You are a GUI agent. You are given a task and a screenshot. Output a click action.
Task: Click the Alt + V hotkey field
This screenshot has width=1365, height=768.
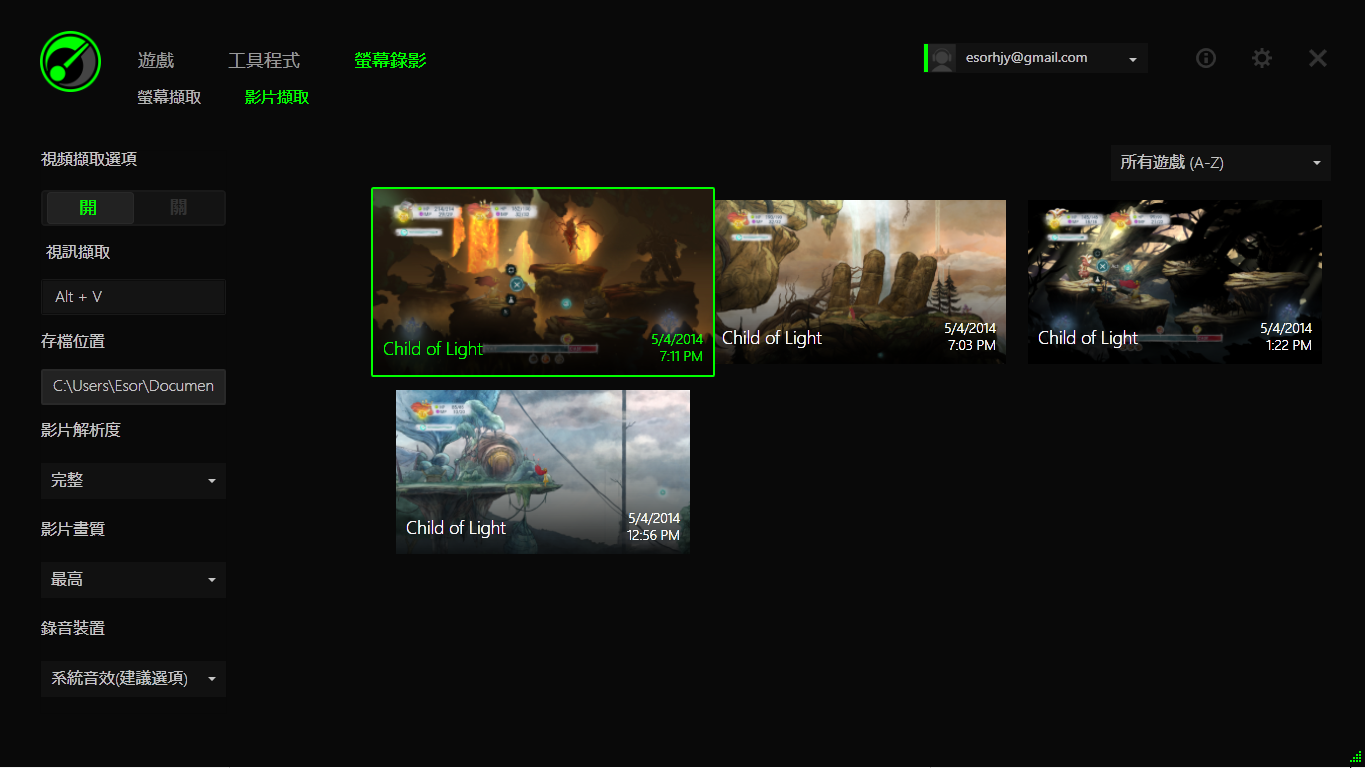[133, 297]
